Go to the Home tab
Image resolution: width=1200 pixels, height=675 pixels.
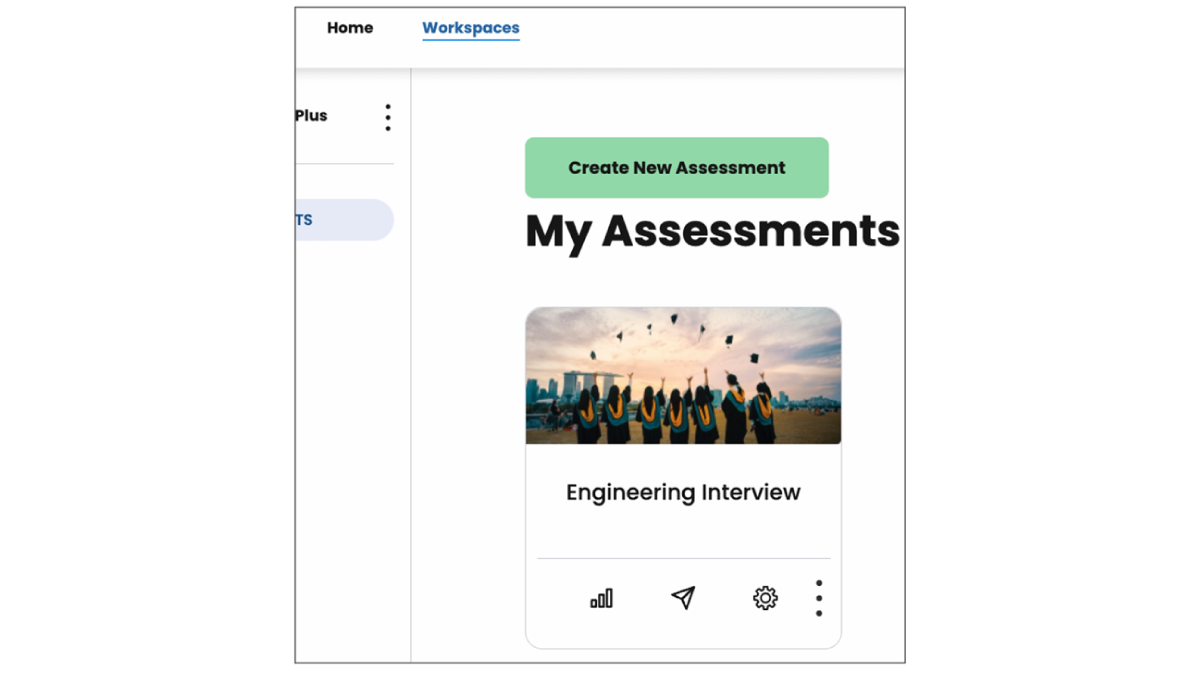pyautogui.click(x=350, y=28)
